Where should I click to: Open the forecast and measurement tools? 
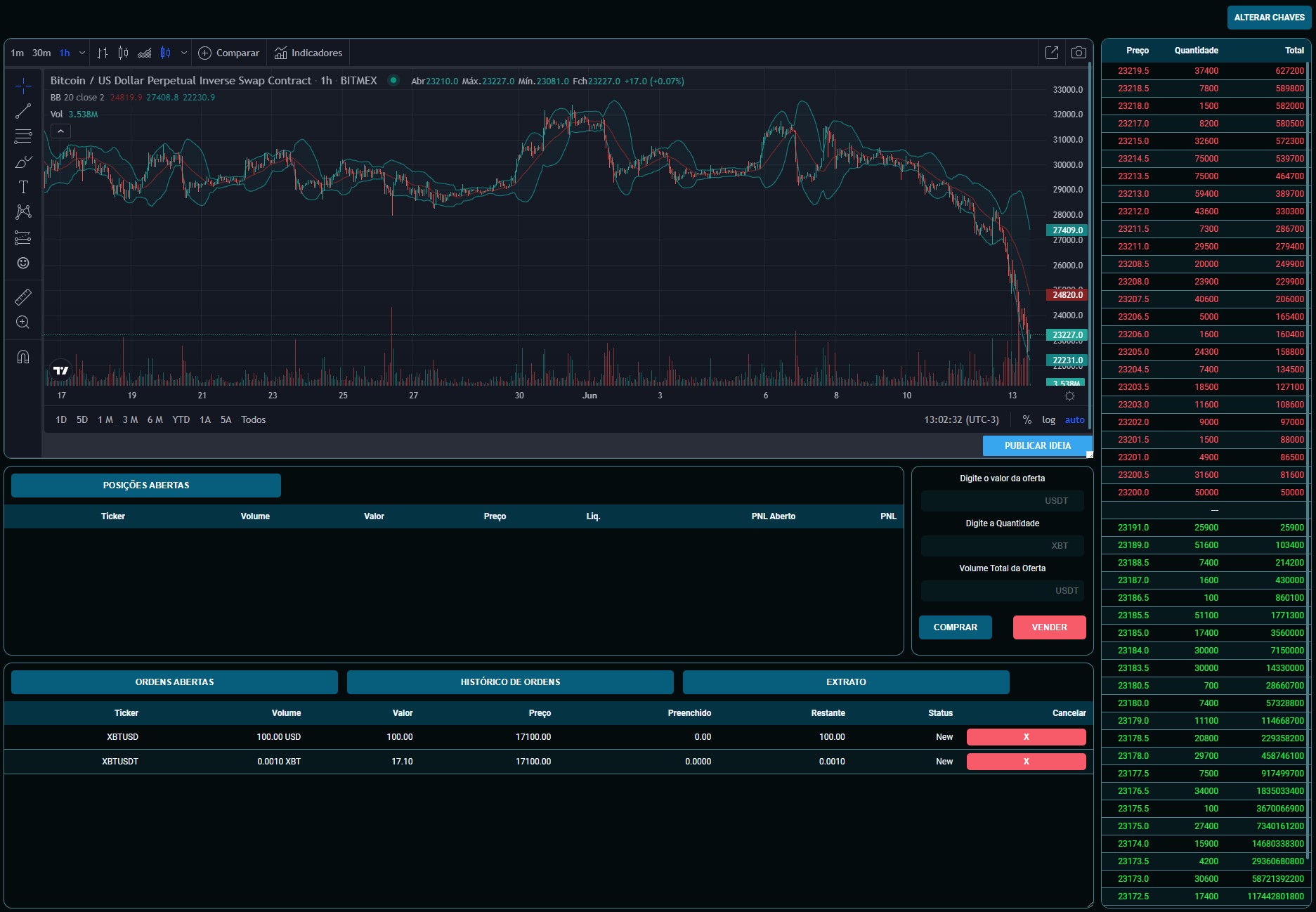coord(23,237)
